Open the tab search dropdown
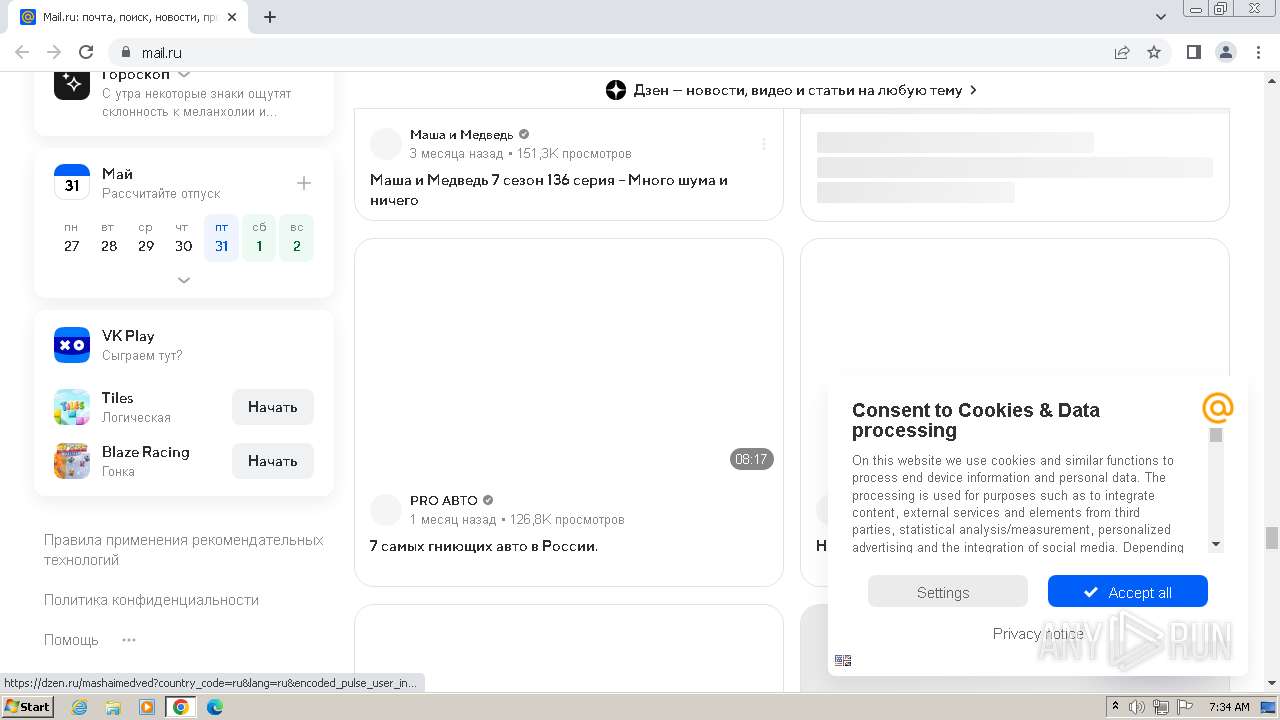The height and width of the screenshot is (720, 1280). coord(1161,17)
